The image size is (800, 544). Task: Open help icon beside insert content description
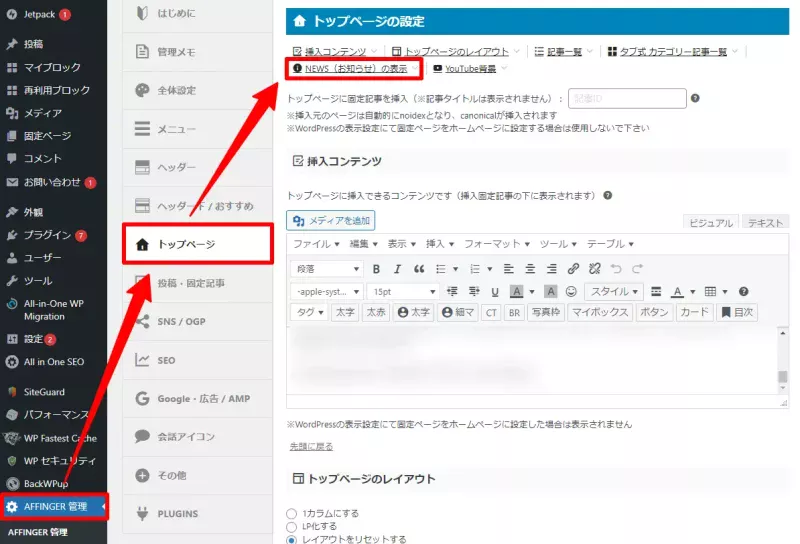click(x=608, y=195)
